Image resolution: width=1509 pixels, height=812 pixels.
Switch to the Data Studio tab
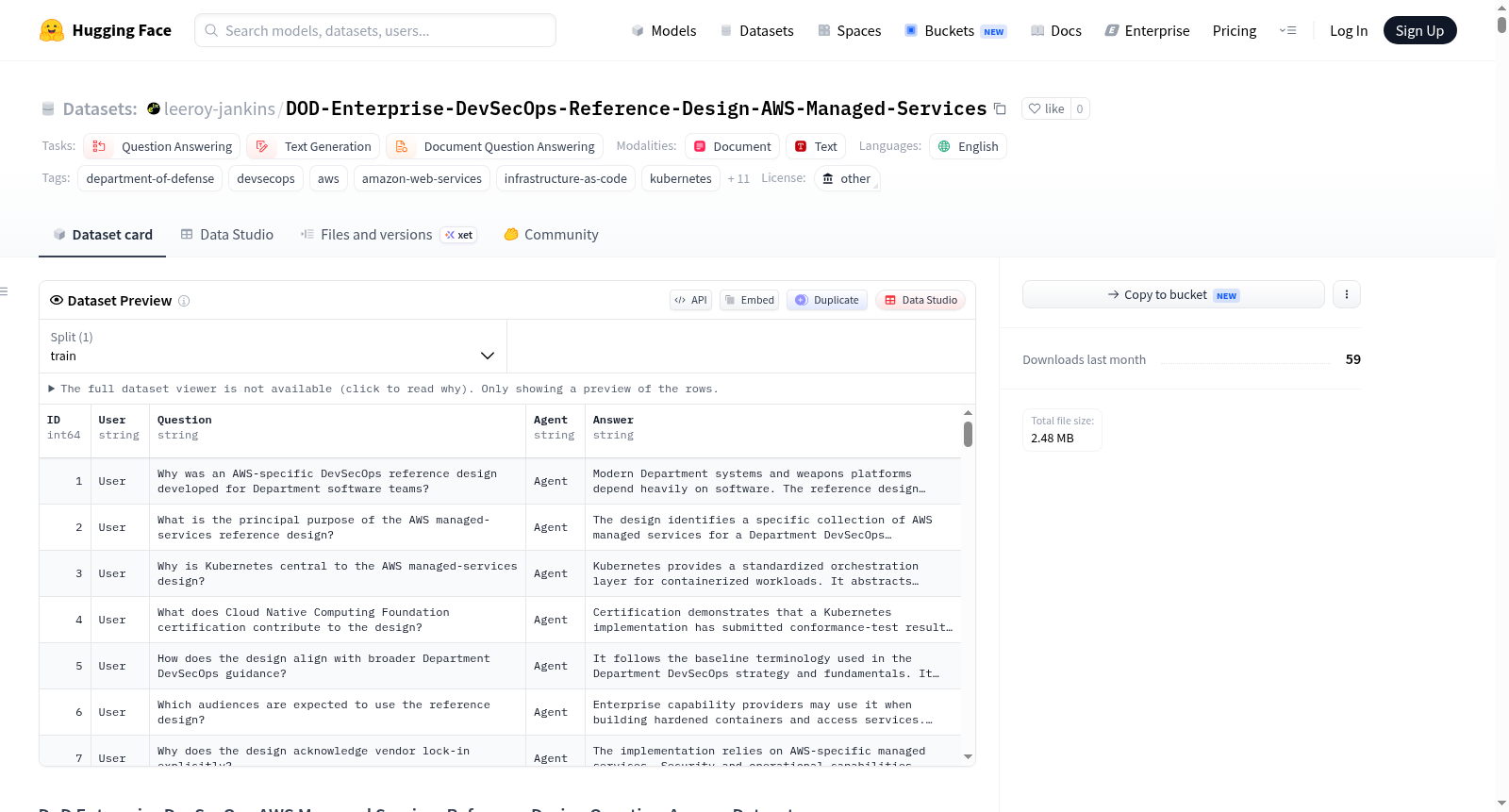pos(227,235)
